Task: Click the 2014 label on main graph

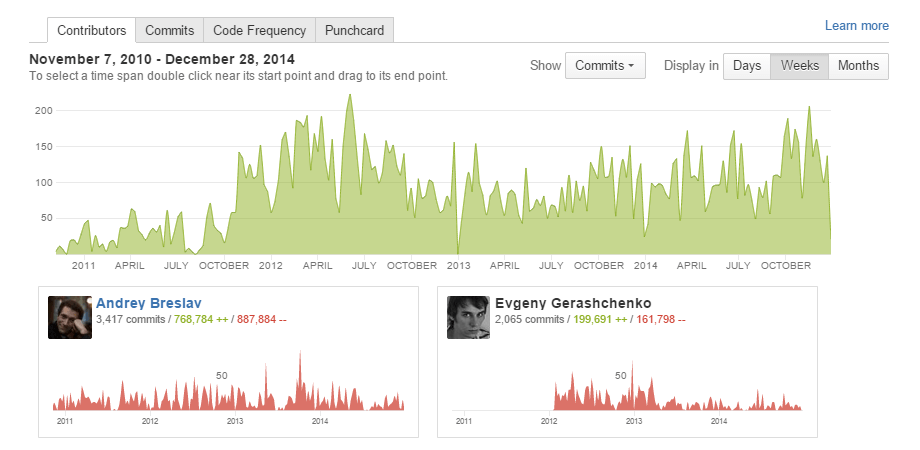Action: pyautogui.click(x=645, y=266)
